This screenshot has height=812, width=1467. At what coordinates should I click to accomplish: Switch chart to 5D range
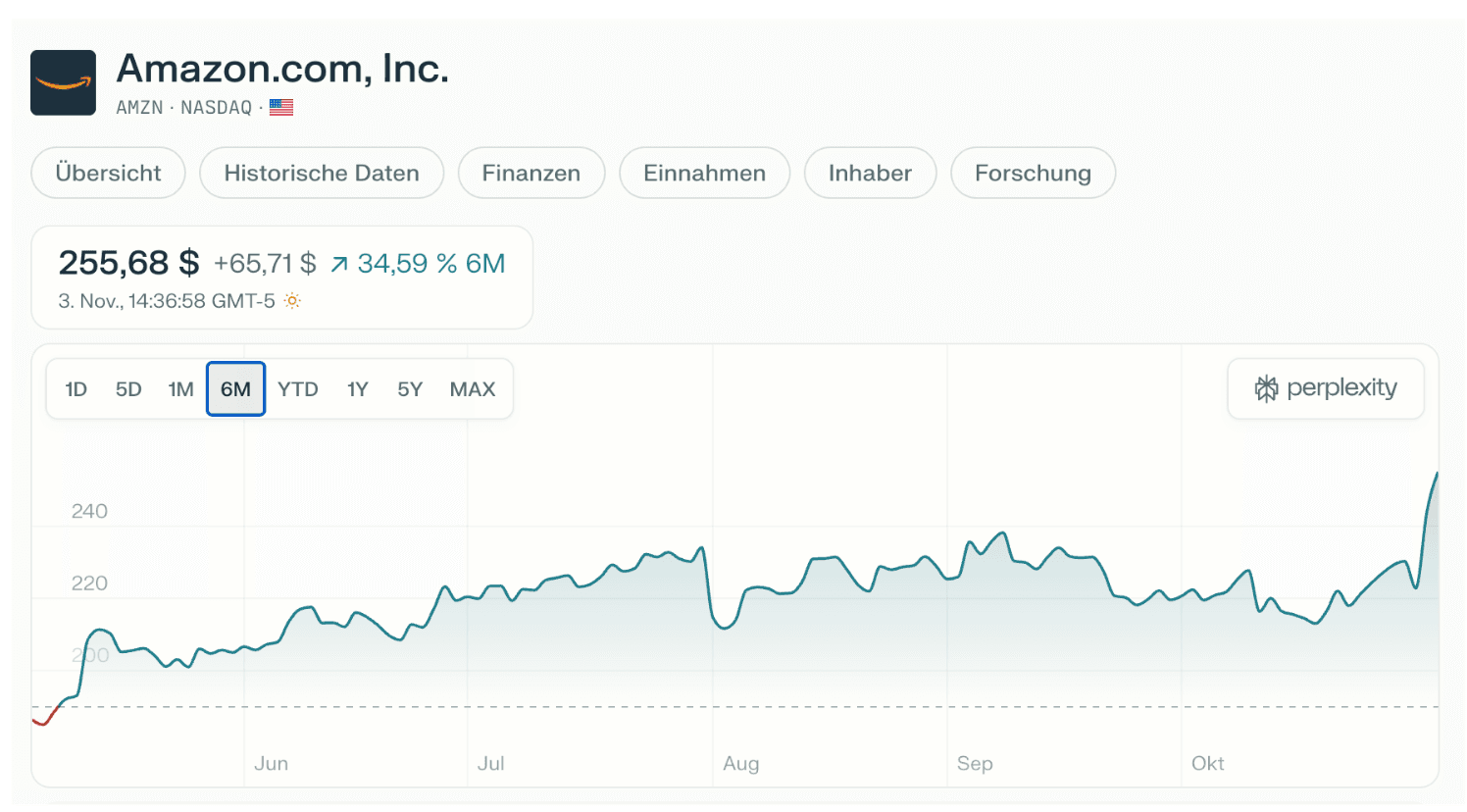coord(128,389)
